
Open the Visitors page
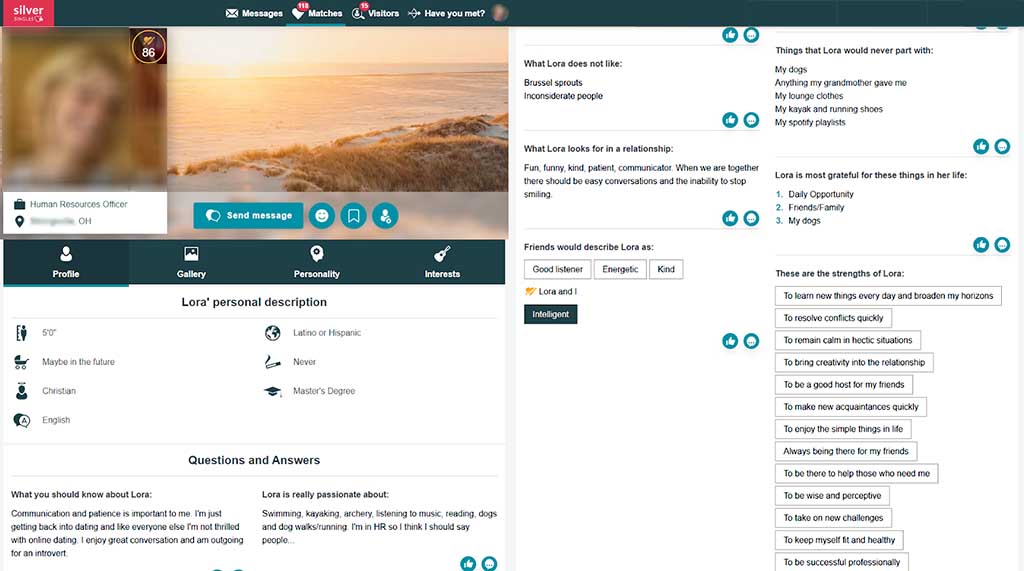pos(376,13)
